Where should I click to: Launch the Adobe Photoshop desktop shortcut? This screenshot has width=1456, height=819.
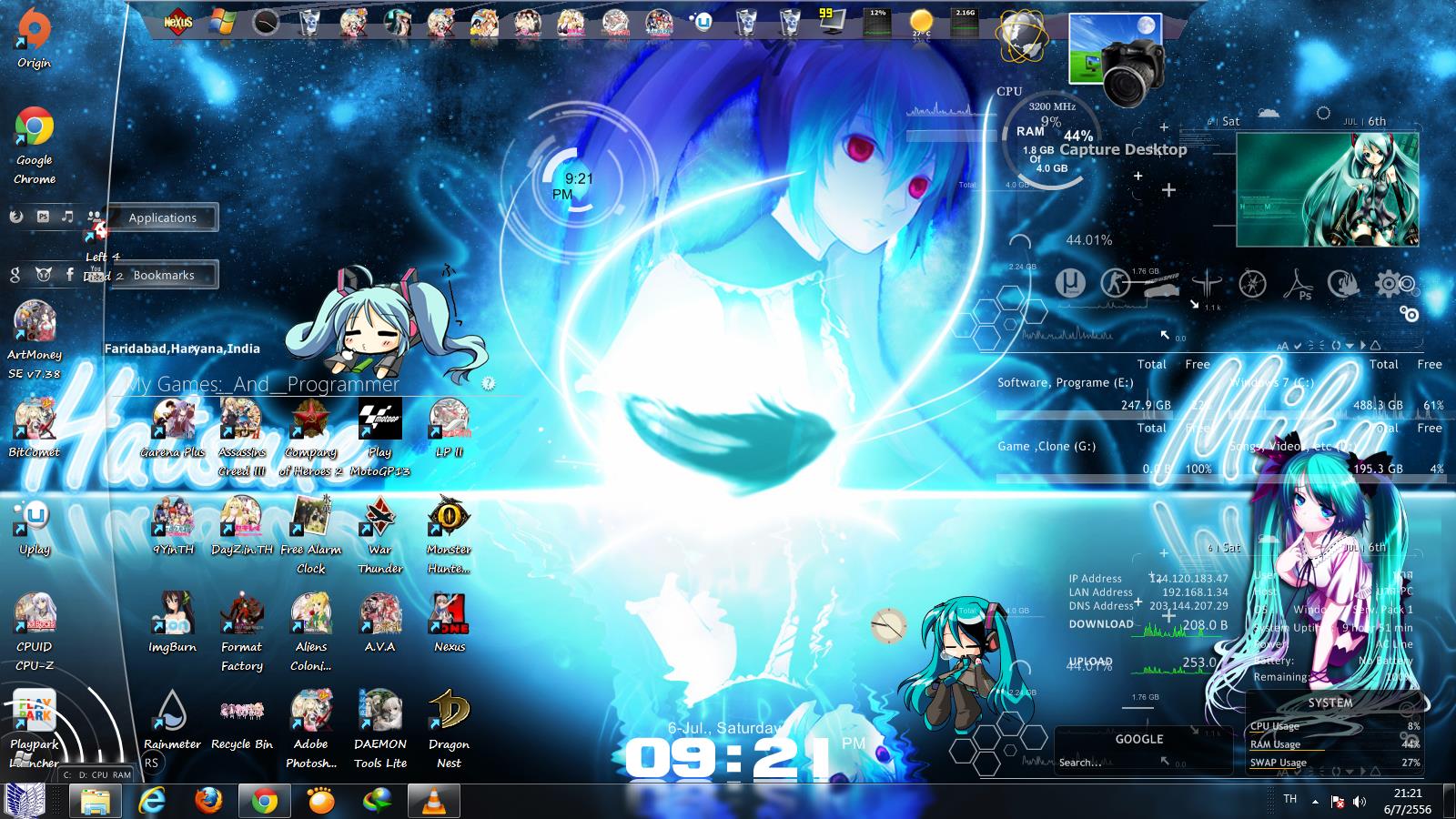(x=311, y=730)
